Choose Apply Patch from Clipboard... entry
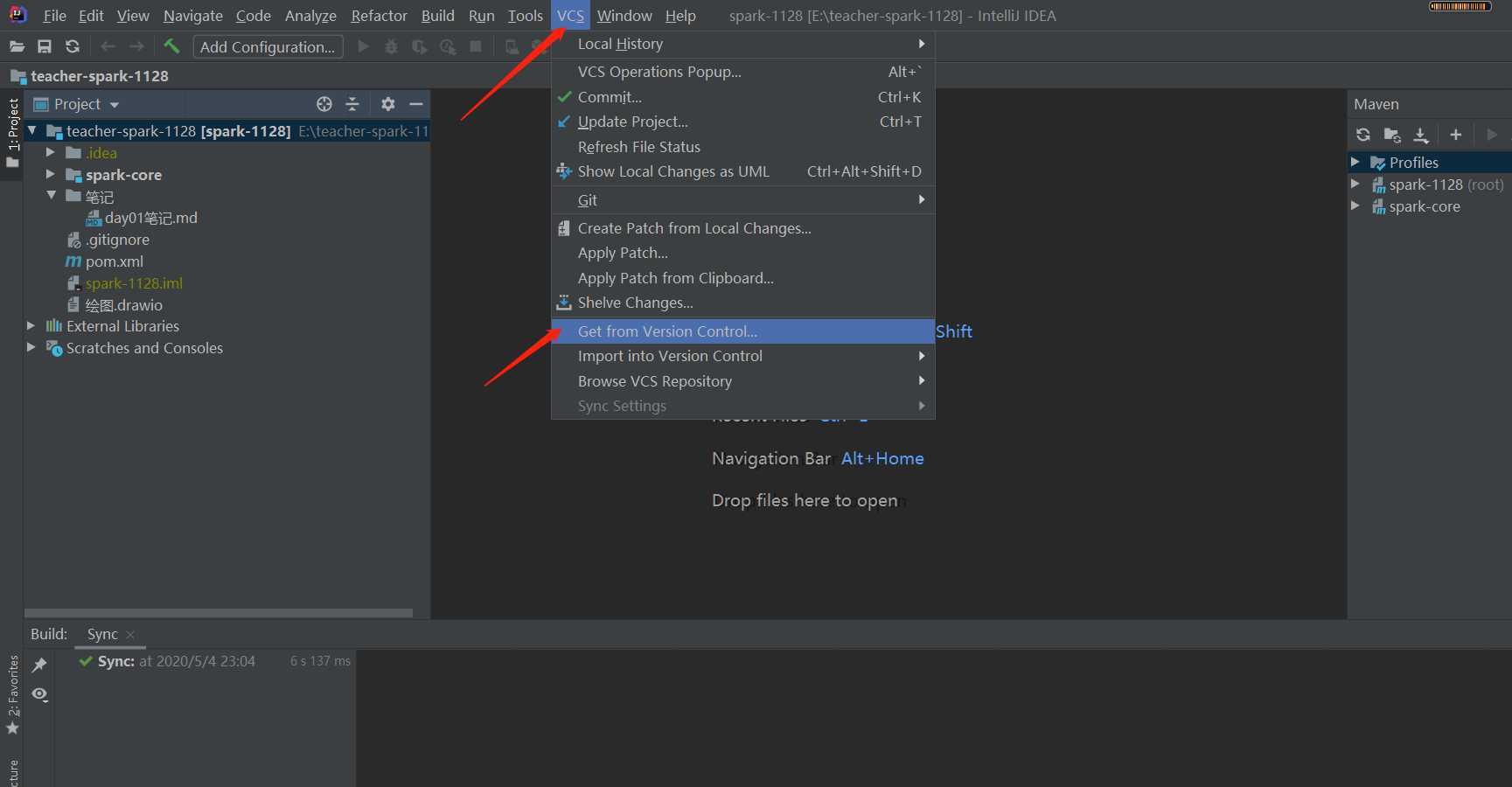 tap(743, 278)
